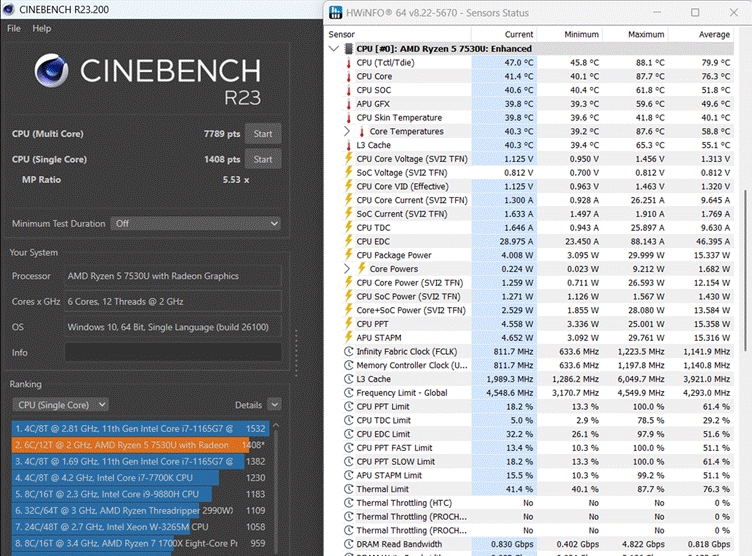752x556 pixels.
Task: Click the OS field Windows 10 value
Action: pos(173,327)
